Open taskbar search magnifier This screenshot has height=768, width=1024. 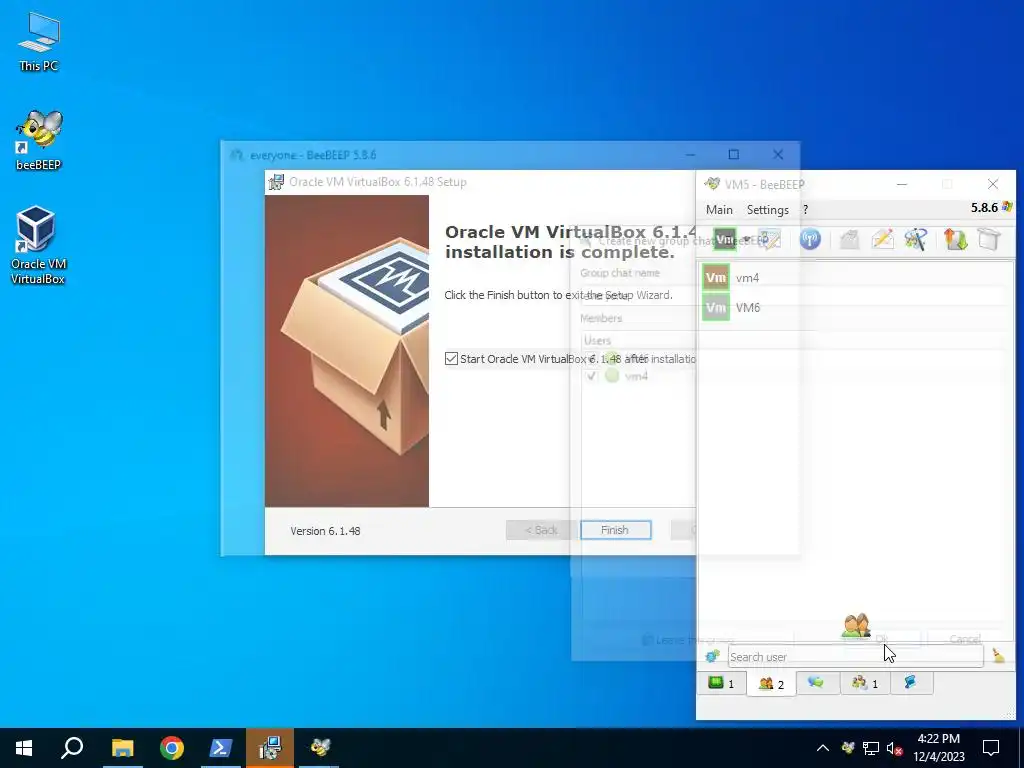(x=72, y=748)
